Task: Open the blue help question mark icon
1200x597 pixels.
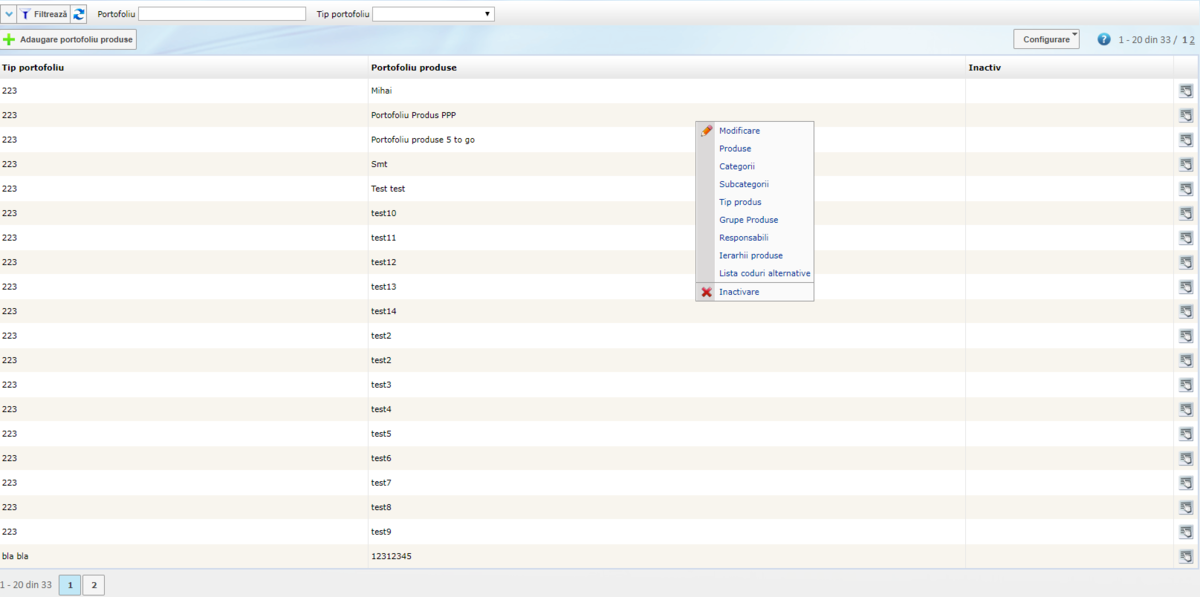Action: tap(1104, 39)
